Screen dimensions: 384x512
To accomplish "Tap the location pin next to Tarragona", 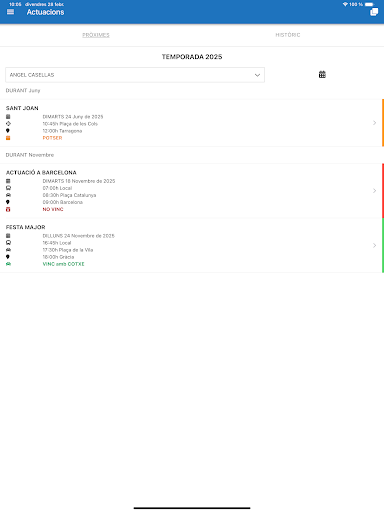I will pos(8,131).
